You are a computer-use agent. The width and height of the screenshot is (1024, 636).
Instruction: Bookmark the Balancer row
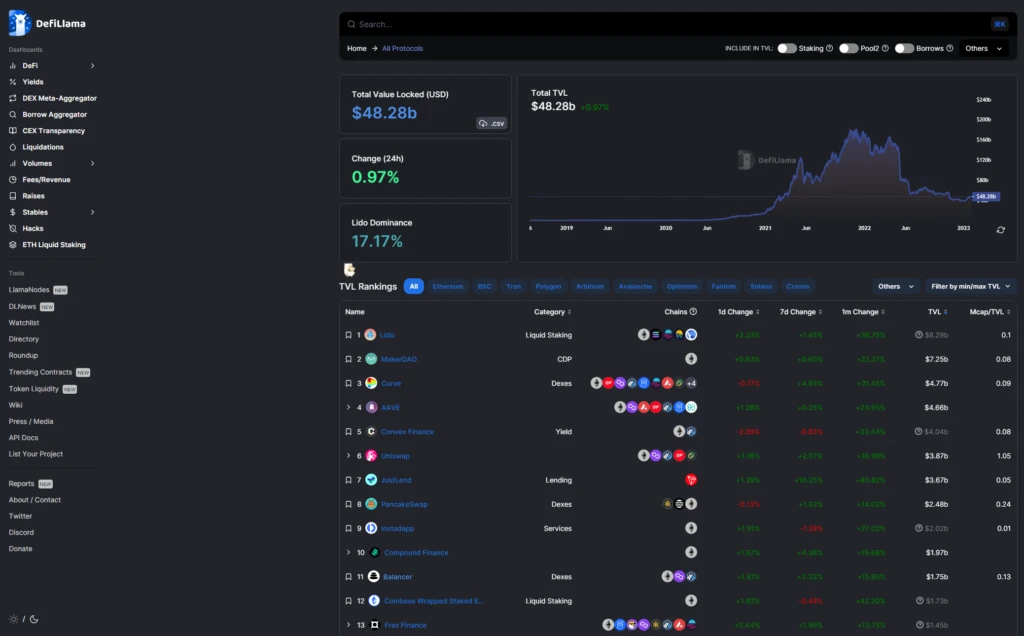348,577
